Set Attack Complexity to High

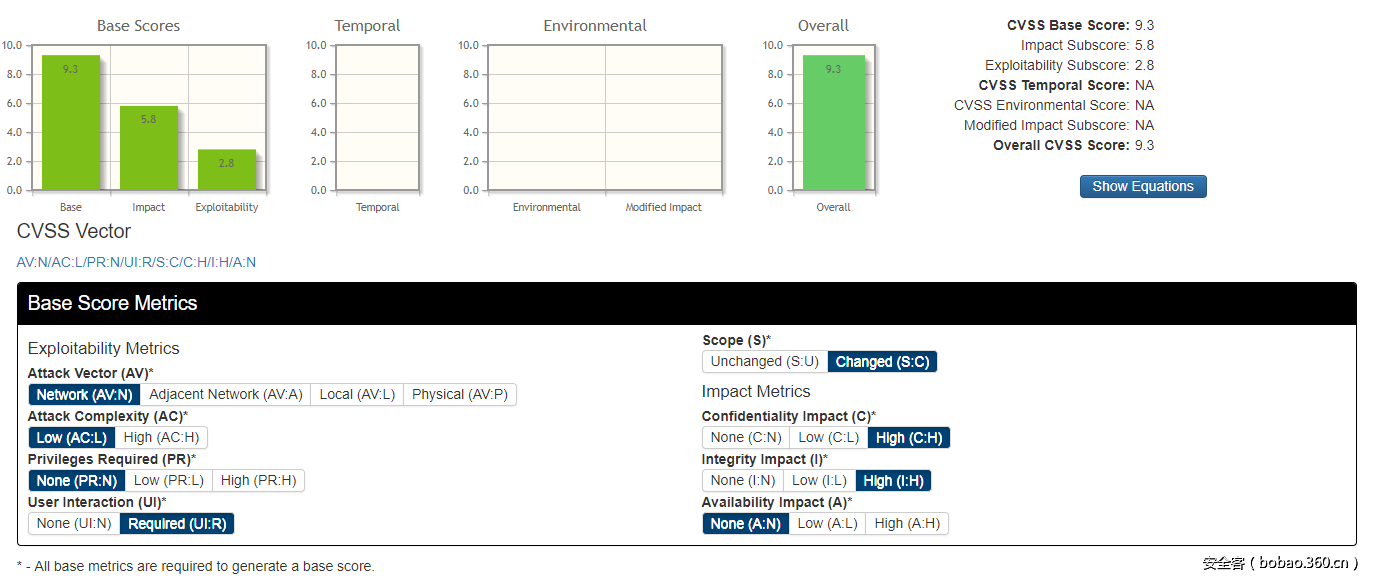point(161,437)
